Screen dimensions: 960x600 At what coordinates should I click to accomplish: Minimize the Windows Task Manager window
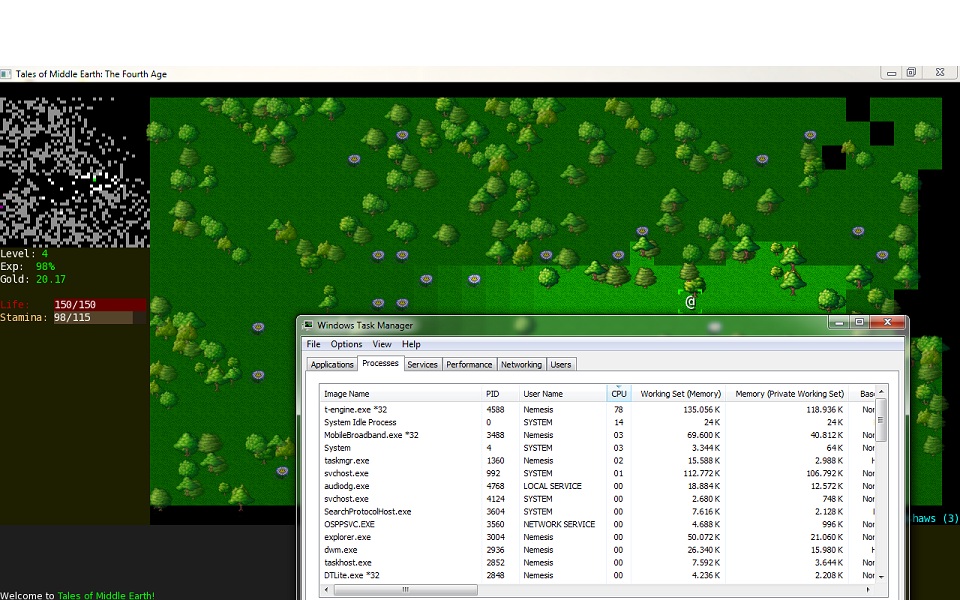(839, 322)
